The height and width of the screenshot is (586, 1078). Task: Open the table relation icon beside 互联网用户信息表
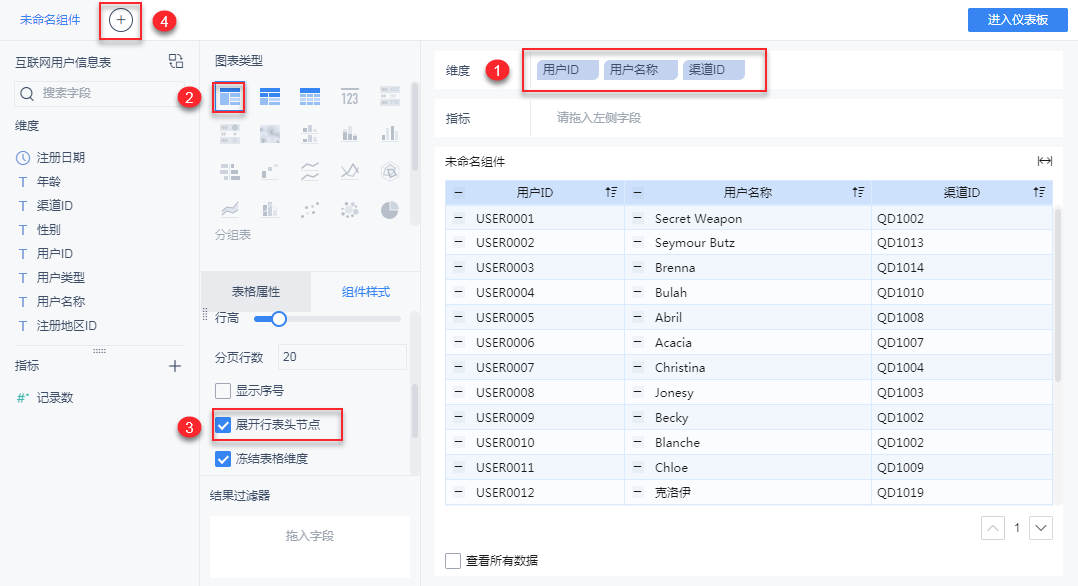[x=176, y=61]
